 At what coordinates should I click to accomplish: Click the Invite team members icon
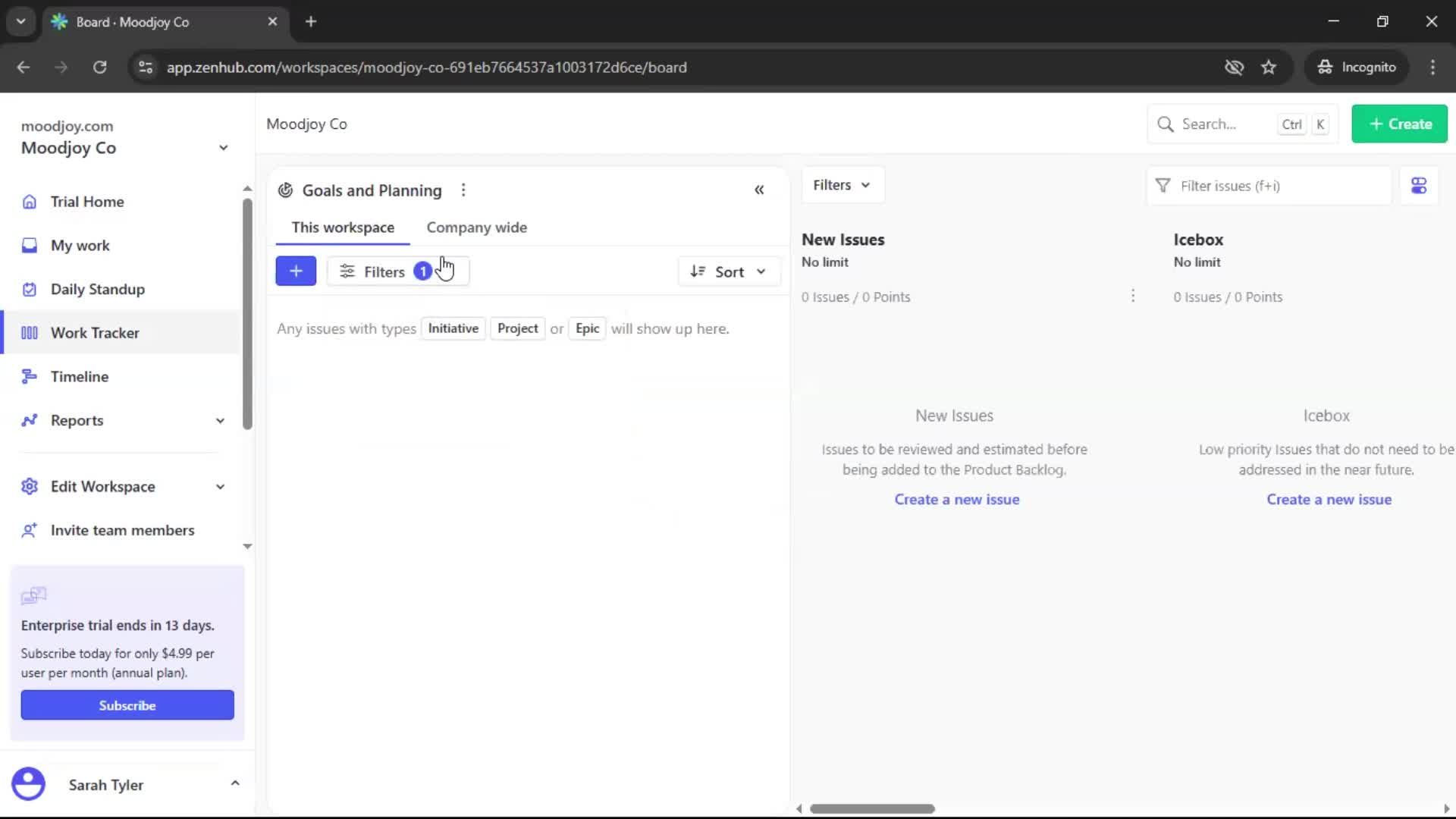pyautogui.click(x=29, y=530)
